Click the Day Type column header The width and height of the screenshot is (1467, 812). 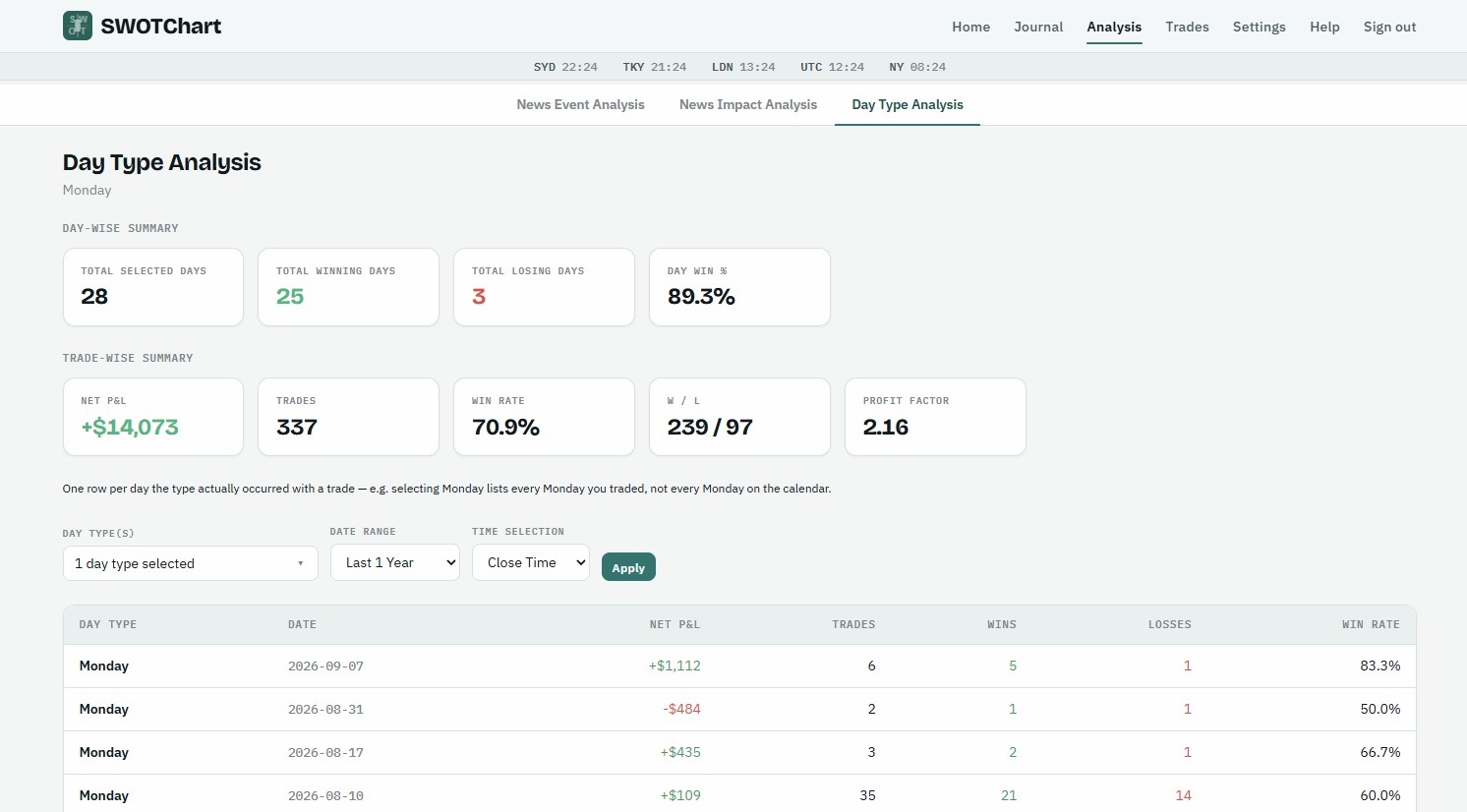(108, 624)
